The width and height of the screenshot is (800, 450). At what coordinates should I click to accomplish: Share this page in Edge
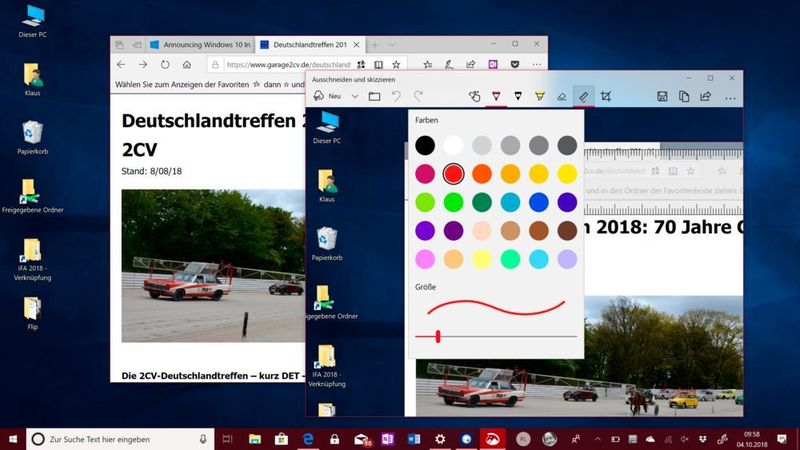tap(470, 65)
